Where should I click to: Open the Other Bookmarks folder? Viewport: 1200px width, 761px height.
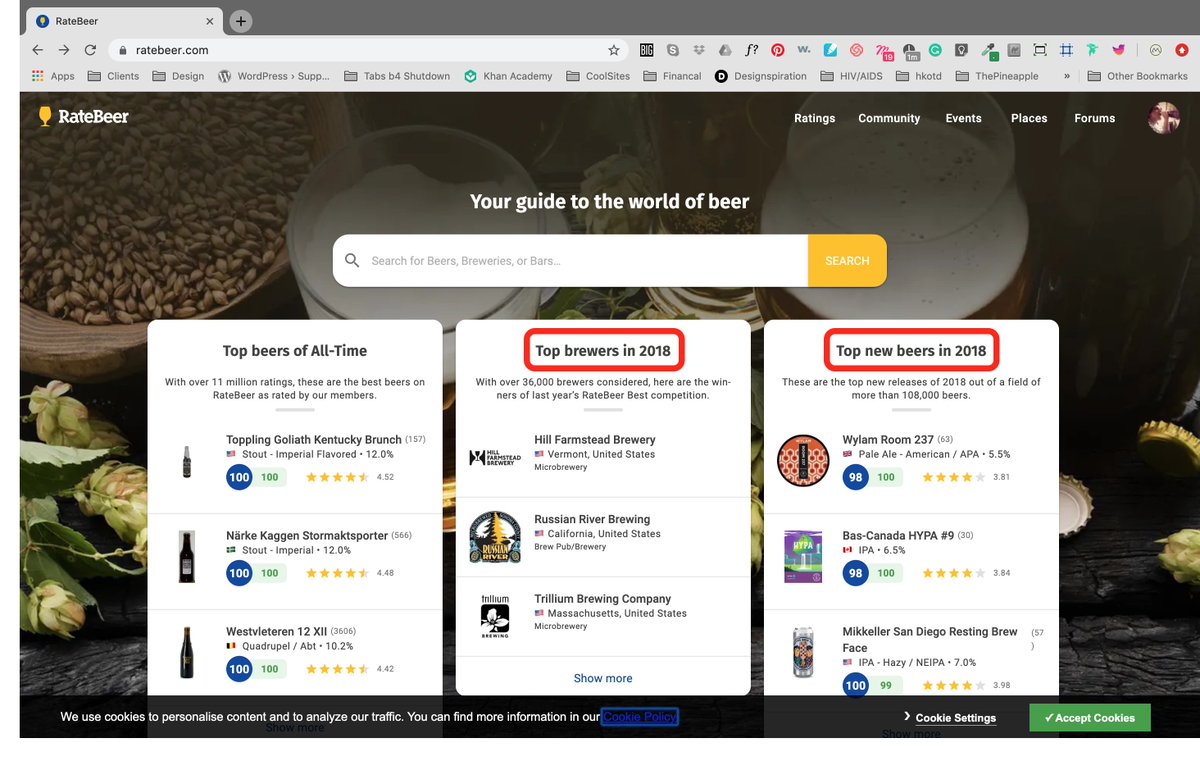tap(1138, 76)
